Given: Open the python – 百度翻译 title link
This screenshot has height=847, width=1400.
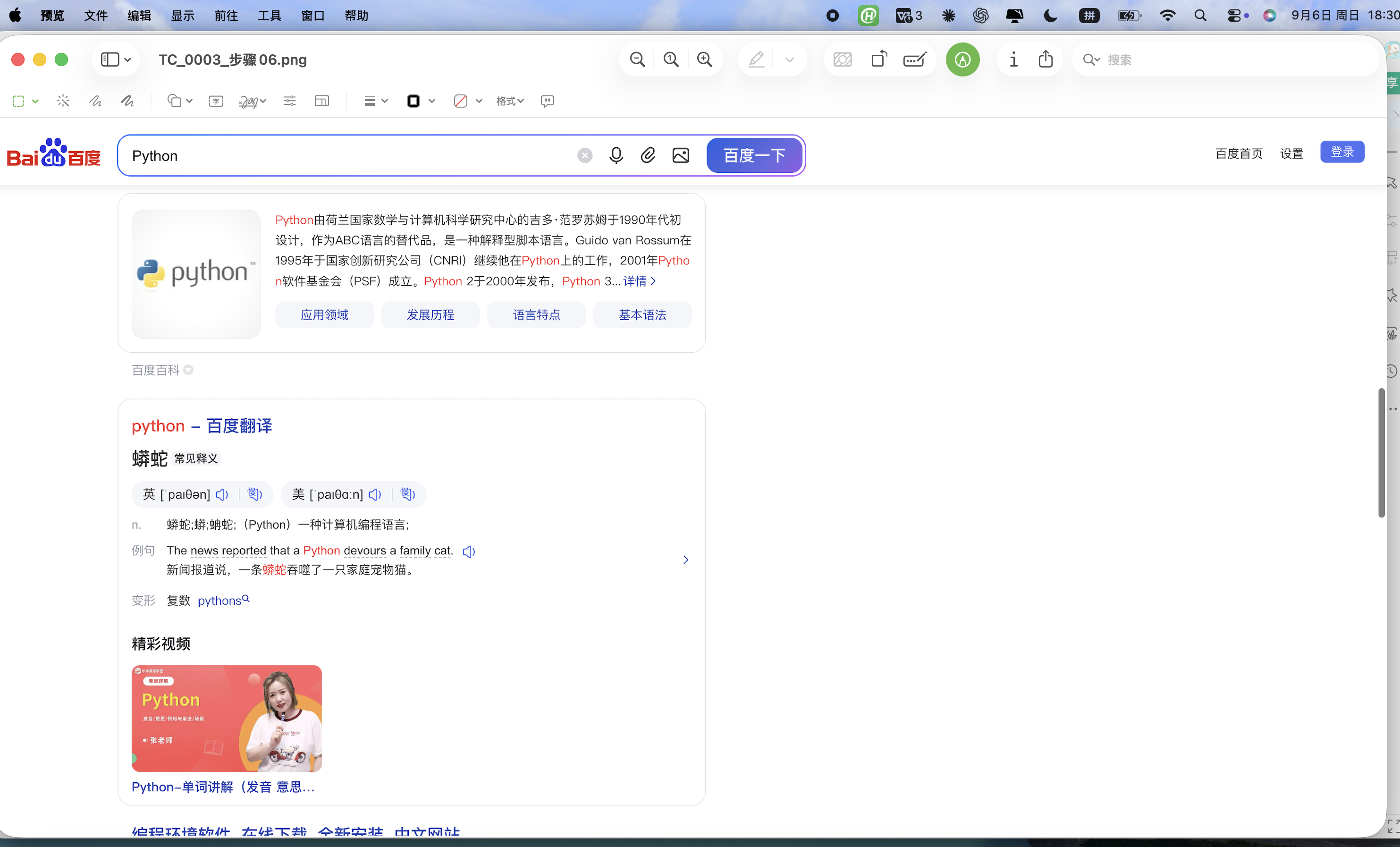Looking at the screenshot, I should [x=202, y=425].
